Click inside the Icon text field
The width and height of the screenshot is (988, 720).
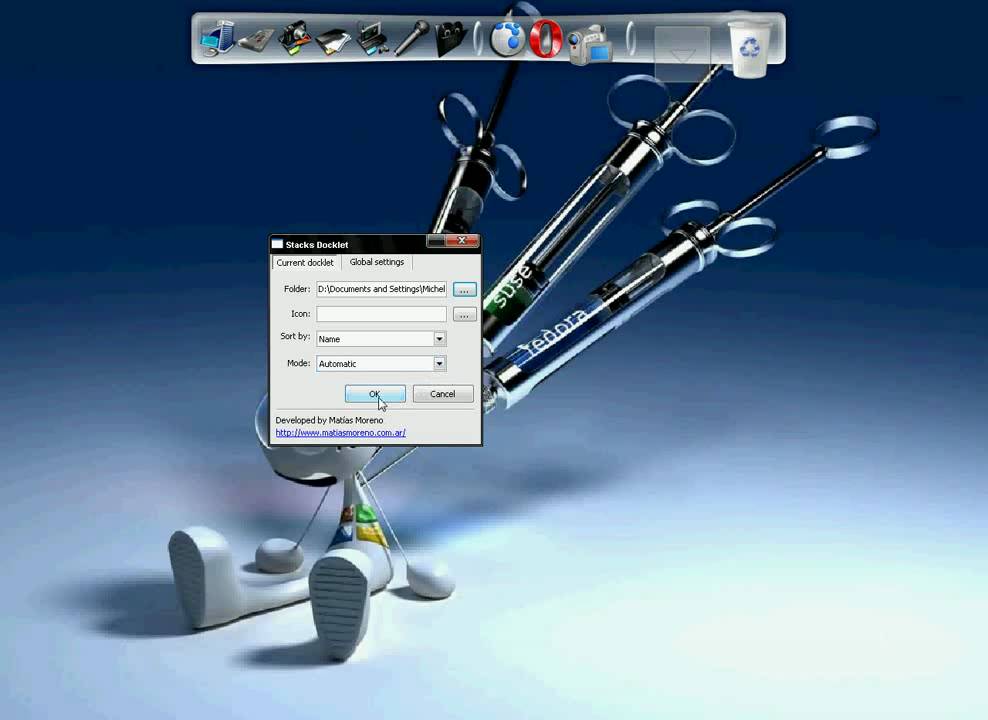pos(380,313)
